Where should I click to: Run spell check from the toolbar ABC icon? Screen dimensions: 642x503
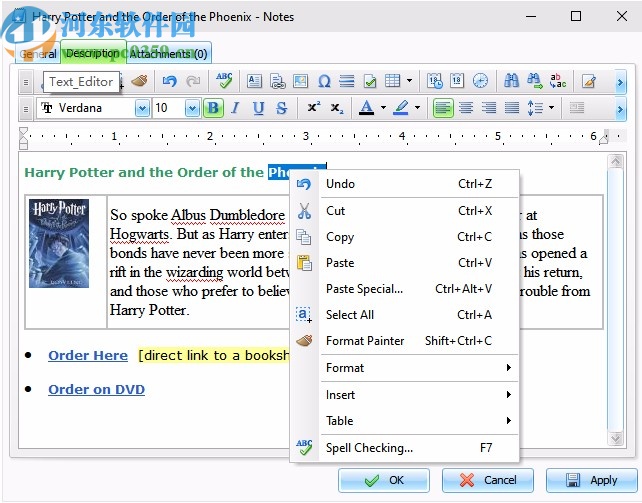tap(224, 81)
